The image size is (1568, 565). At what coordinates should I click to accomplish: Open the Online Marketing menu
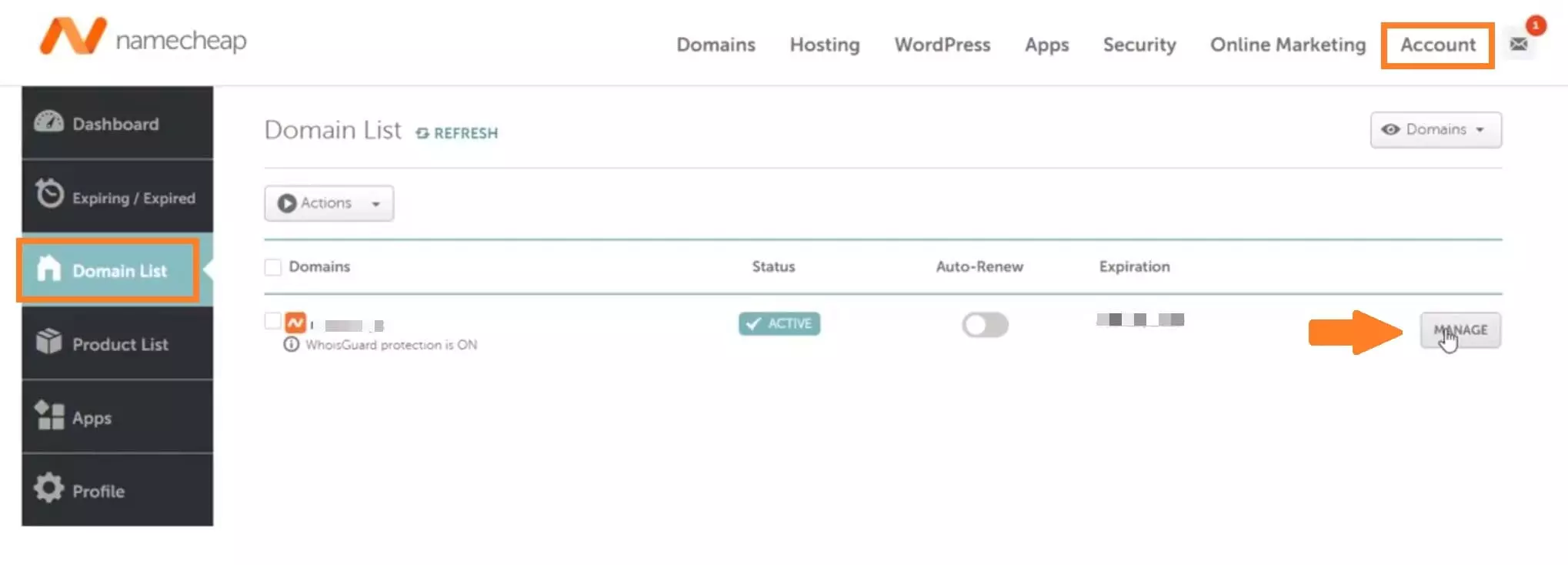coord(1288,45)
